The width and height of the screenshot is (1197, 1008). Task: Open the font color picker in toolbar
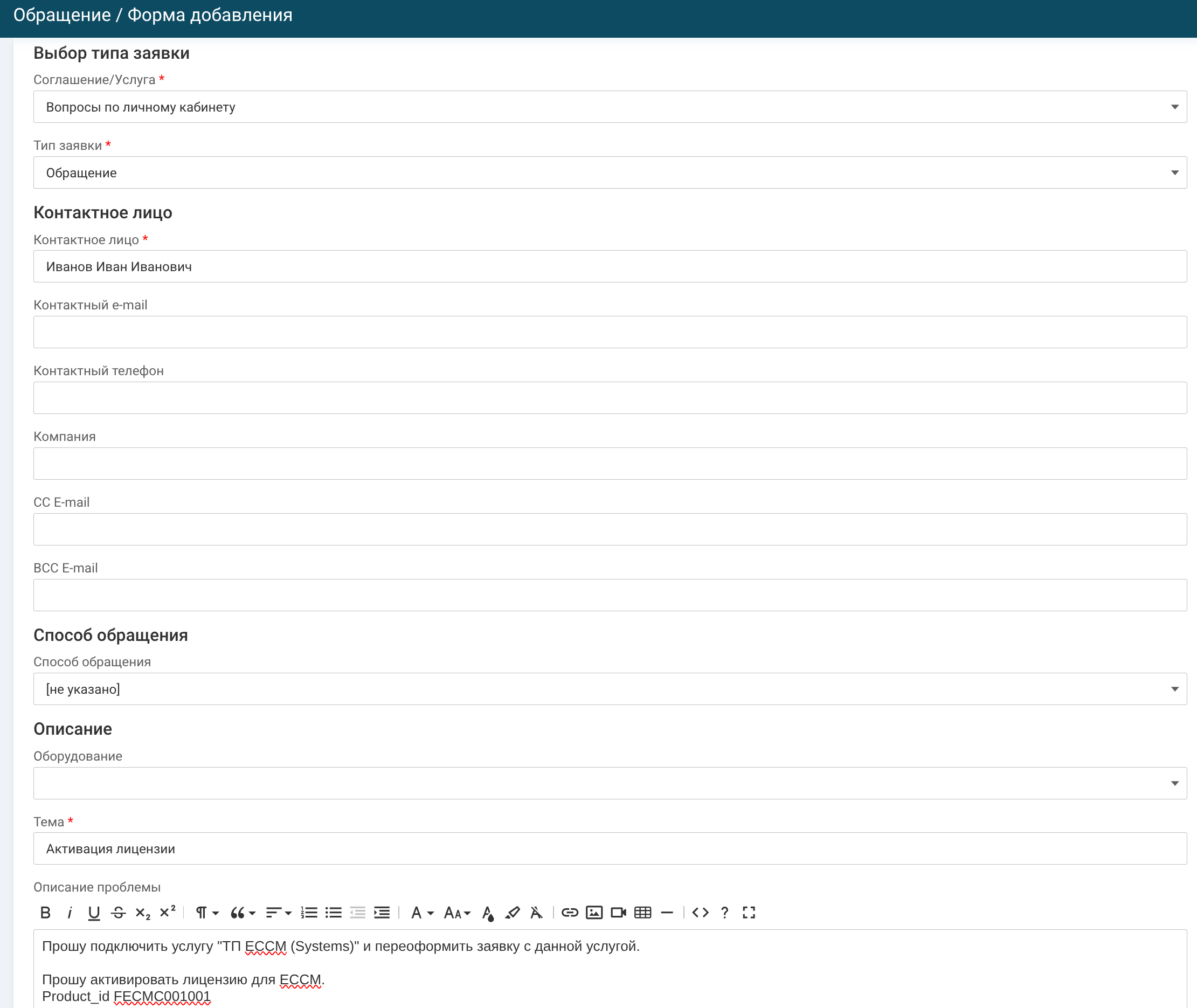[x=487, y=913]
